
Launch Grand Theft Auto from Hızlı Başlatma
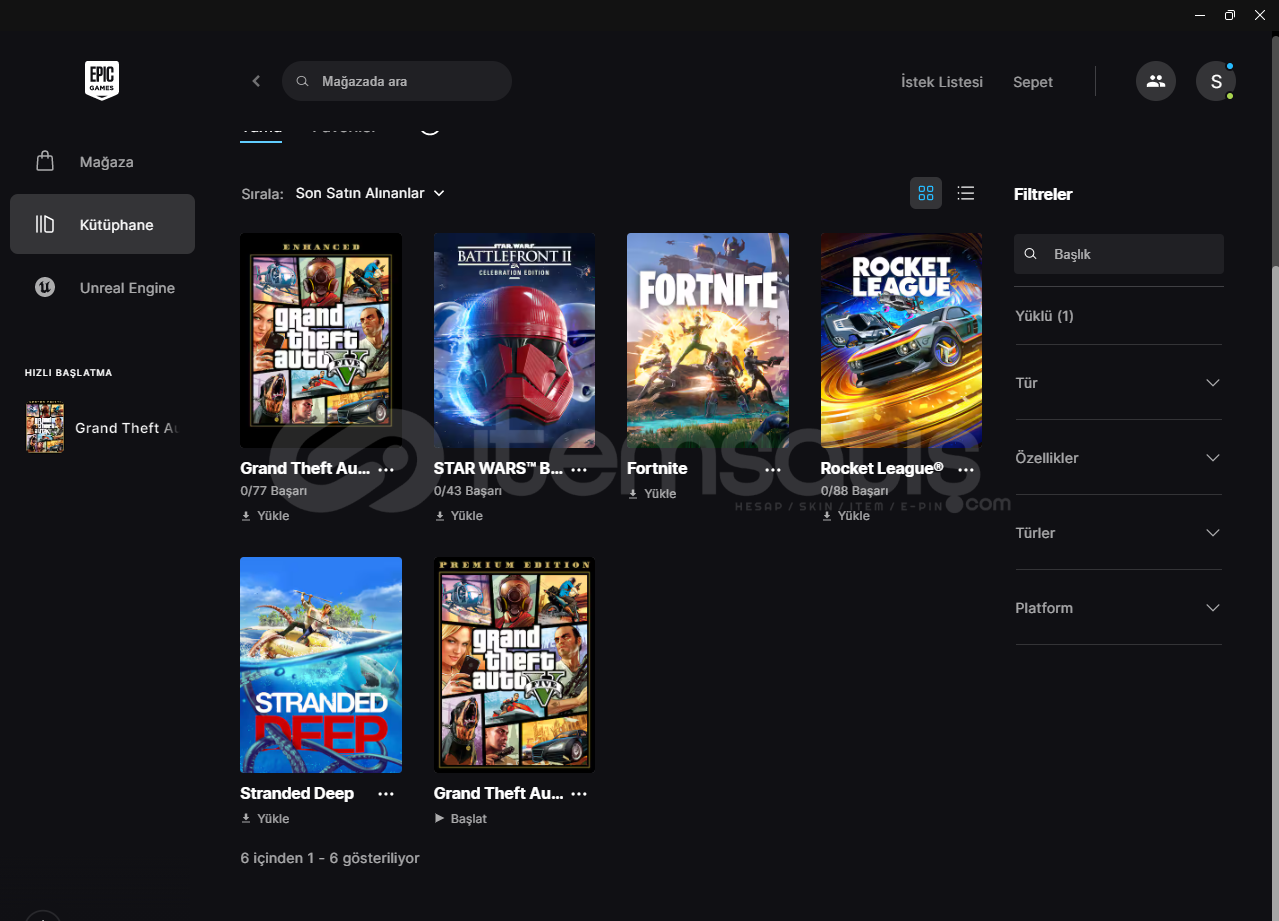click(102, 428)
